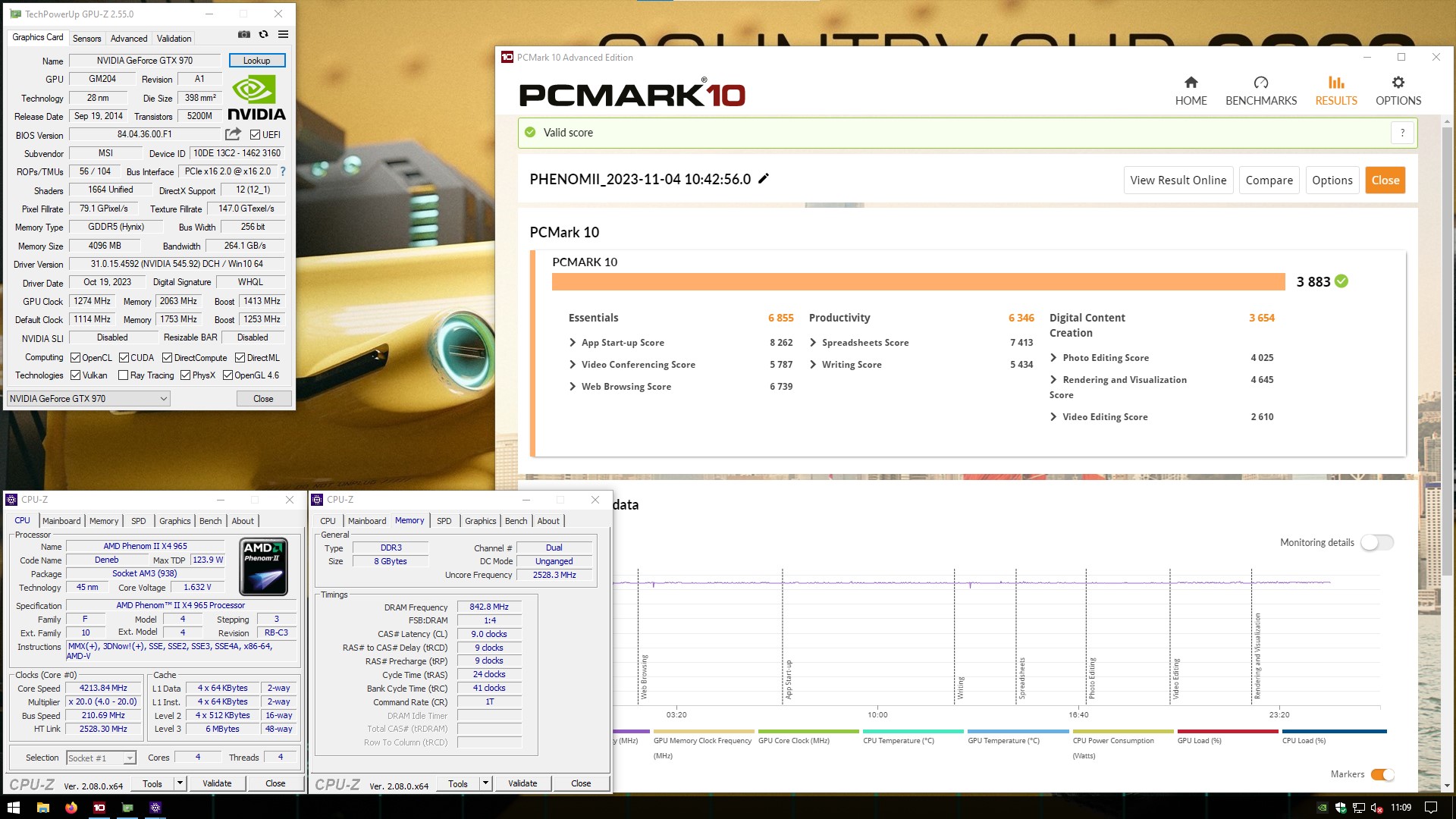
Task: Click the Bus Interface question mark icon
Action: [x=283, y=171]
